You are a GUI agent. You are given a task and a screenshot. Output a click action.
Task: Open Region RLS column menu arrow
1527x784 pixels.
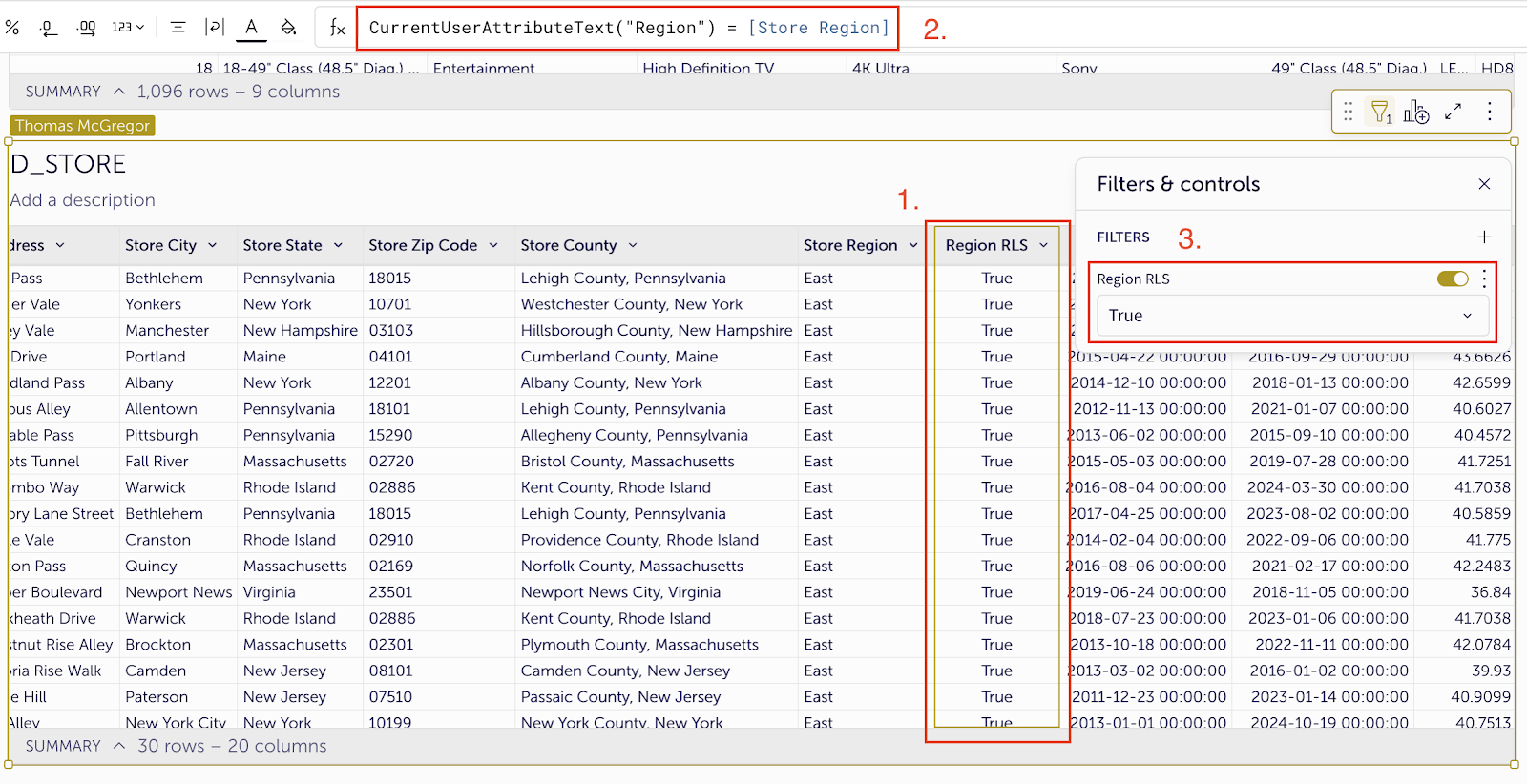click(1043, 245)
